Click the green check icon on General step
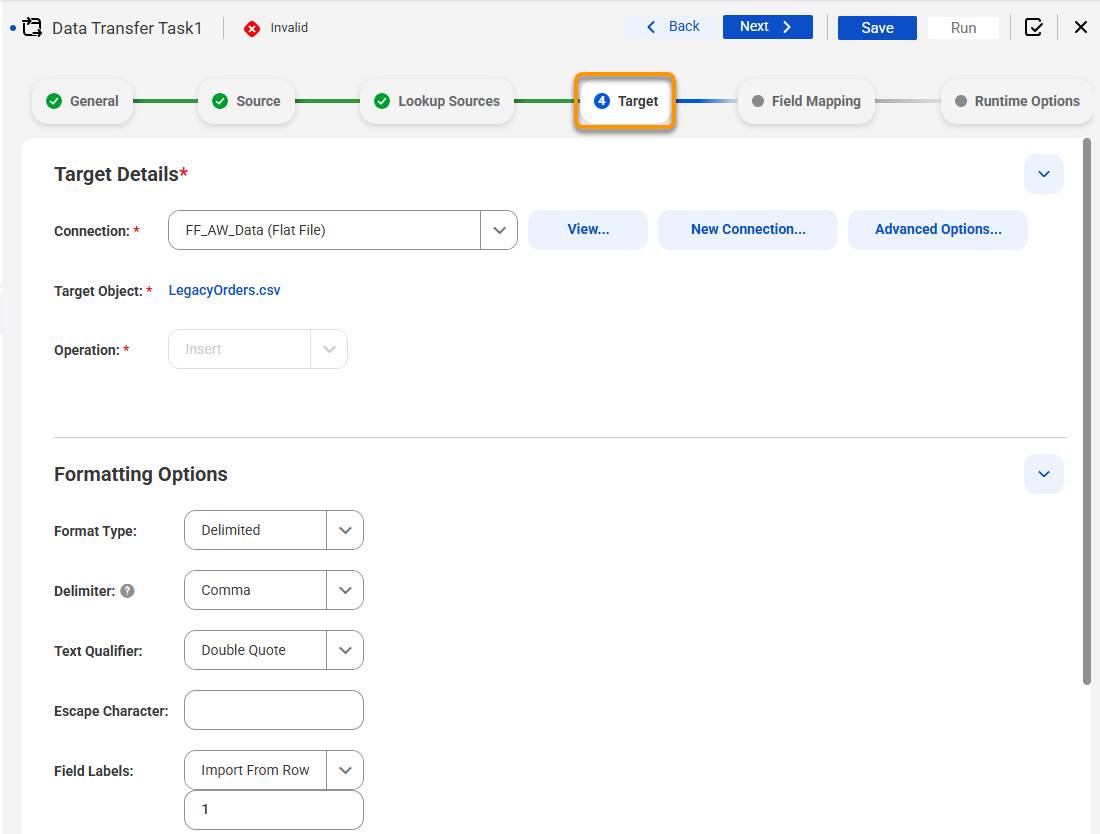 (x=54, y=101)
